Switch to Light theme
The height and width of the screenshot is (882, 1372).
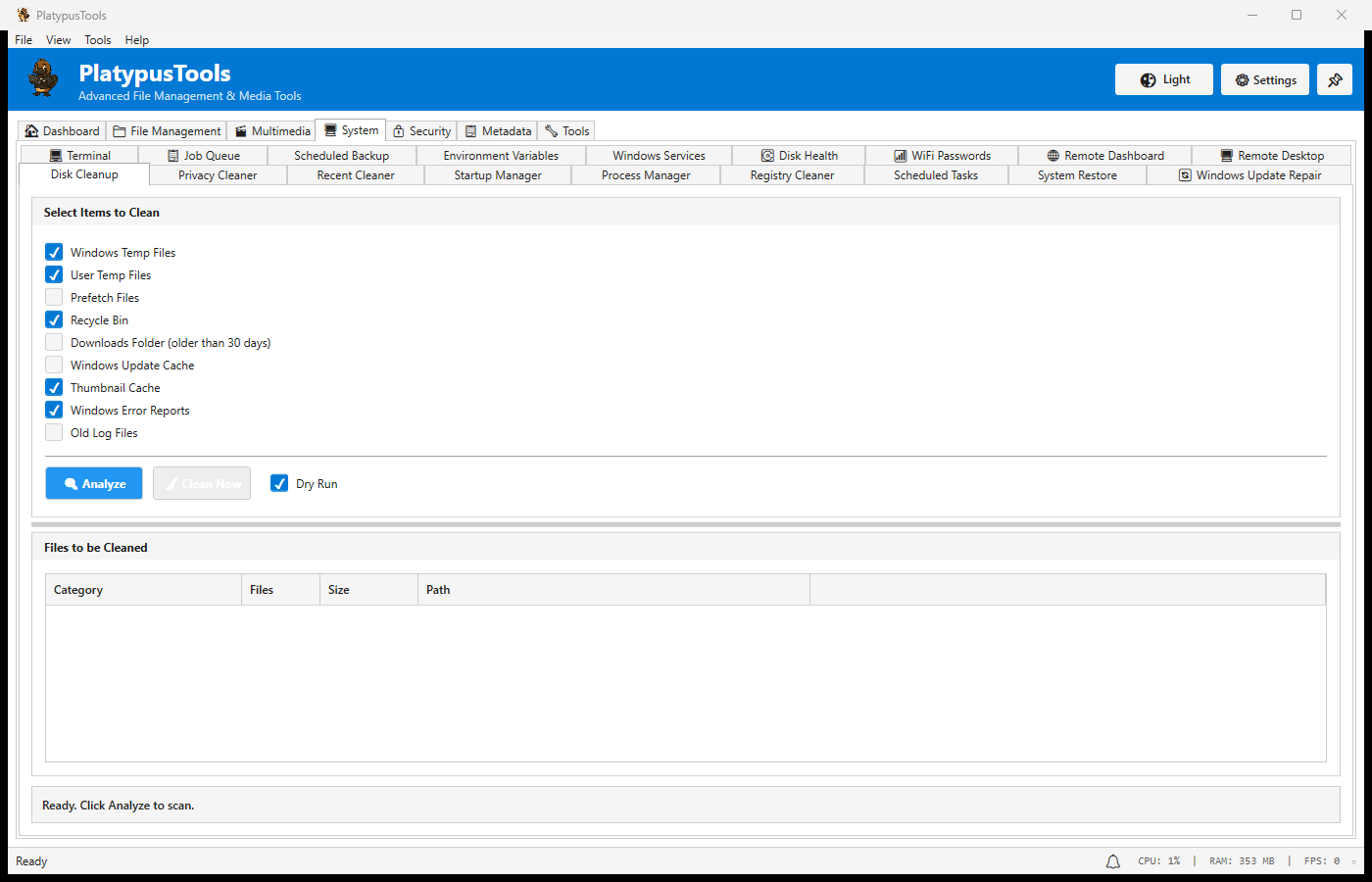point(1164,79)
